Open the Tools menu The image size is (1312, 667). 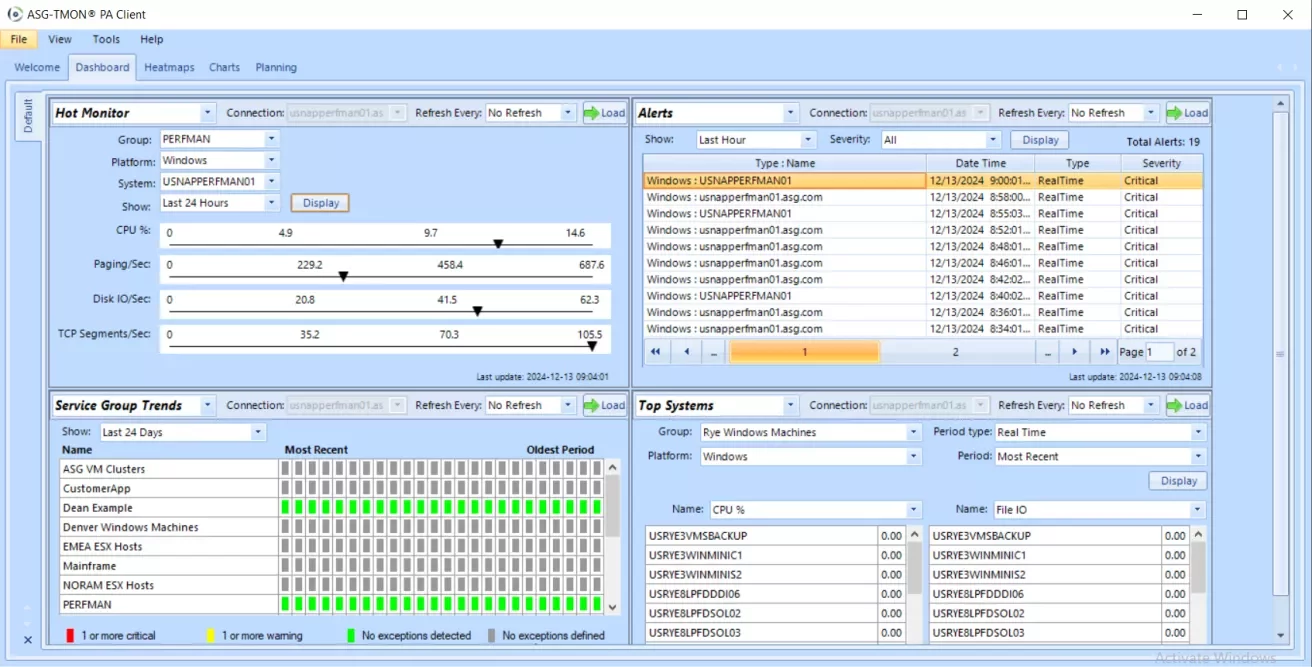[106, 39]
